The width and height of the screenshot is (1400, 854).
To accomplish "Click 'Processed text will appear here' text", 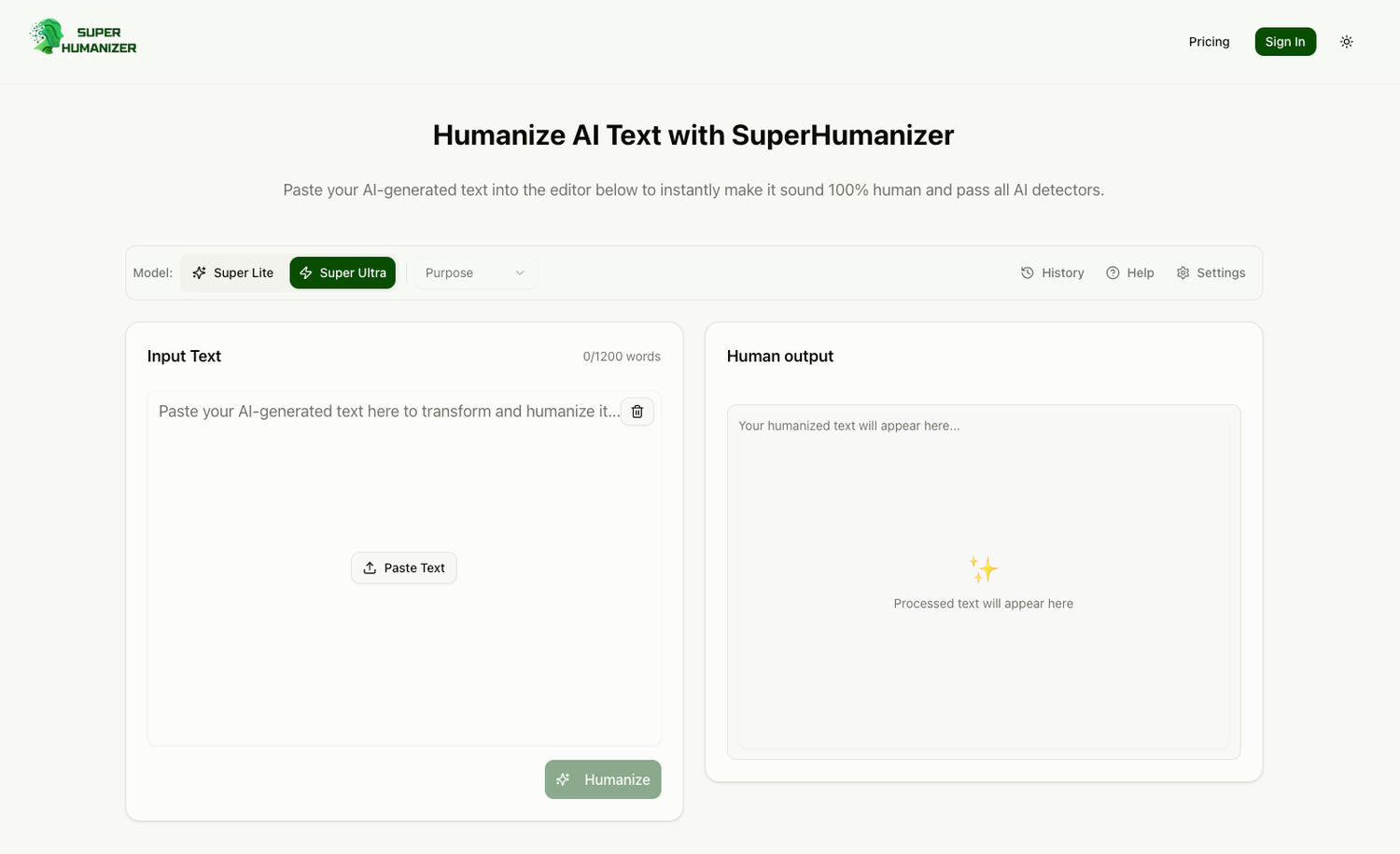I will 984,604.
